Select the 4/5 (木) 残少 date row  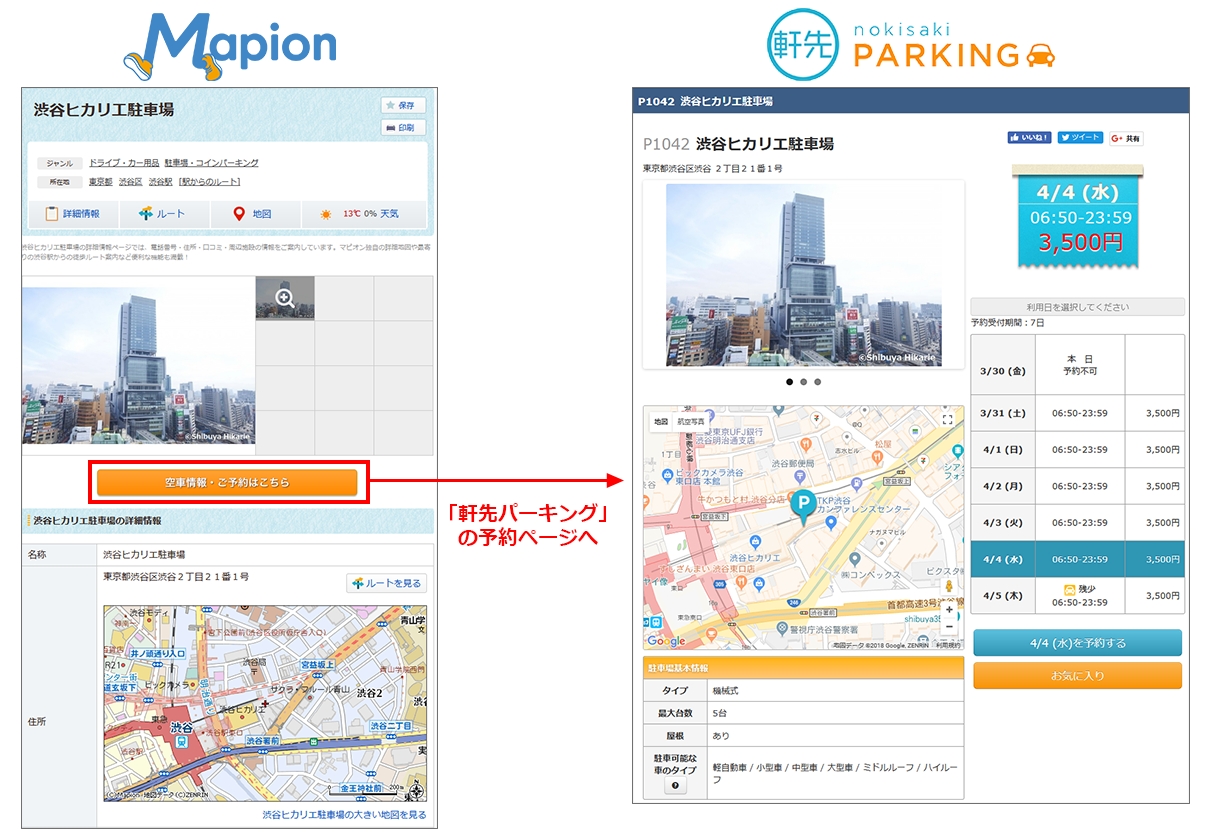point(1077,596)
